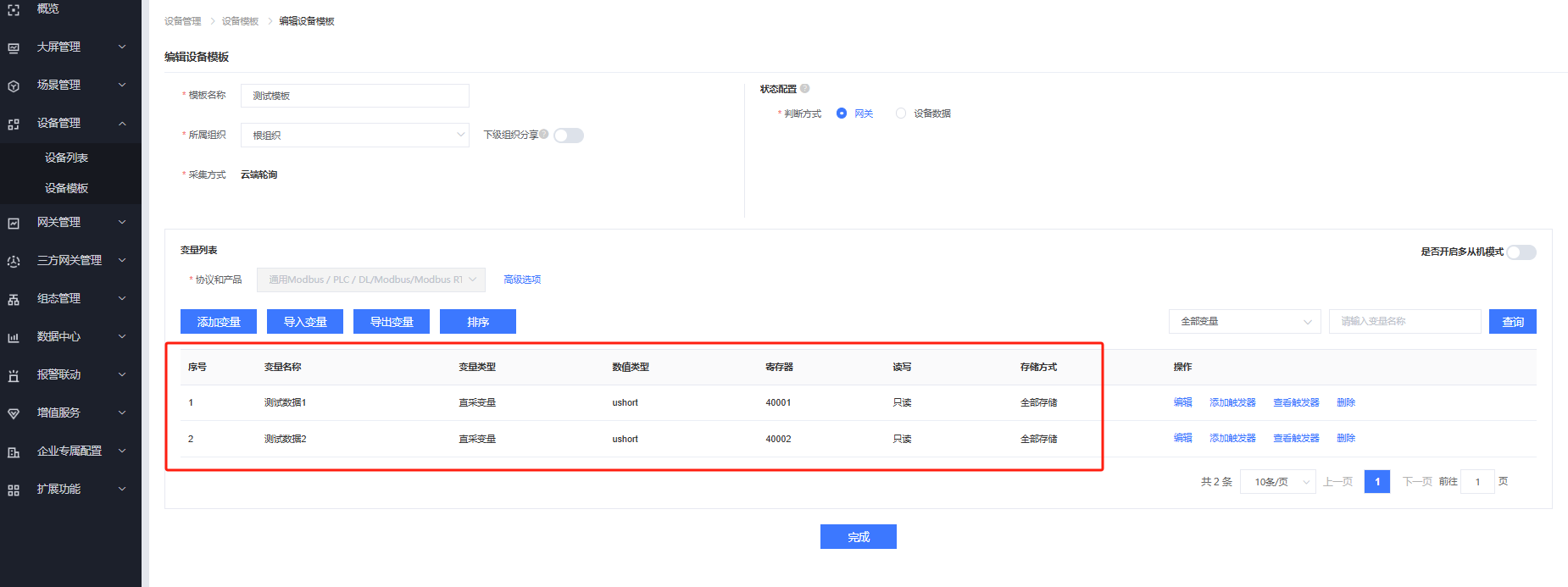Open the 10条/页 page size dropdown
1568x587 pixels.
click(1277, 482)
